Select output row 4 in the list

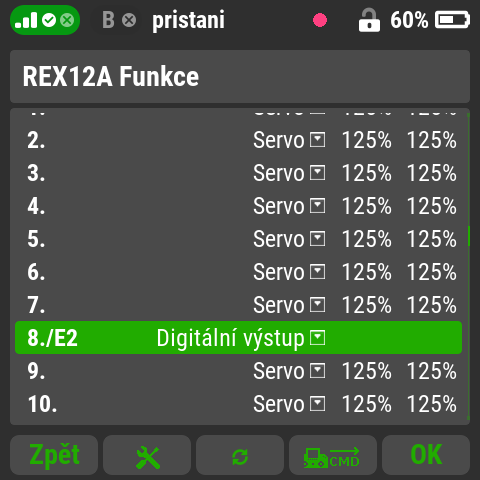tap(238, 206)
